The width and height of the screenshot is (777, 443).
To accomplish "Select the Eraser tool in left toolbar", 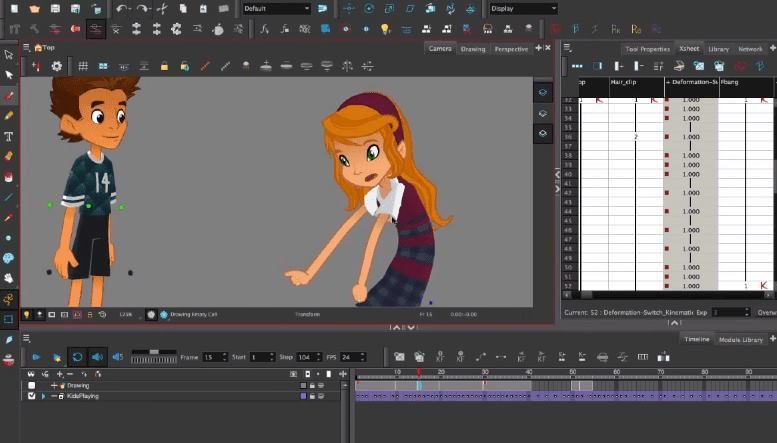I will (8, 156).
